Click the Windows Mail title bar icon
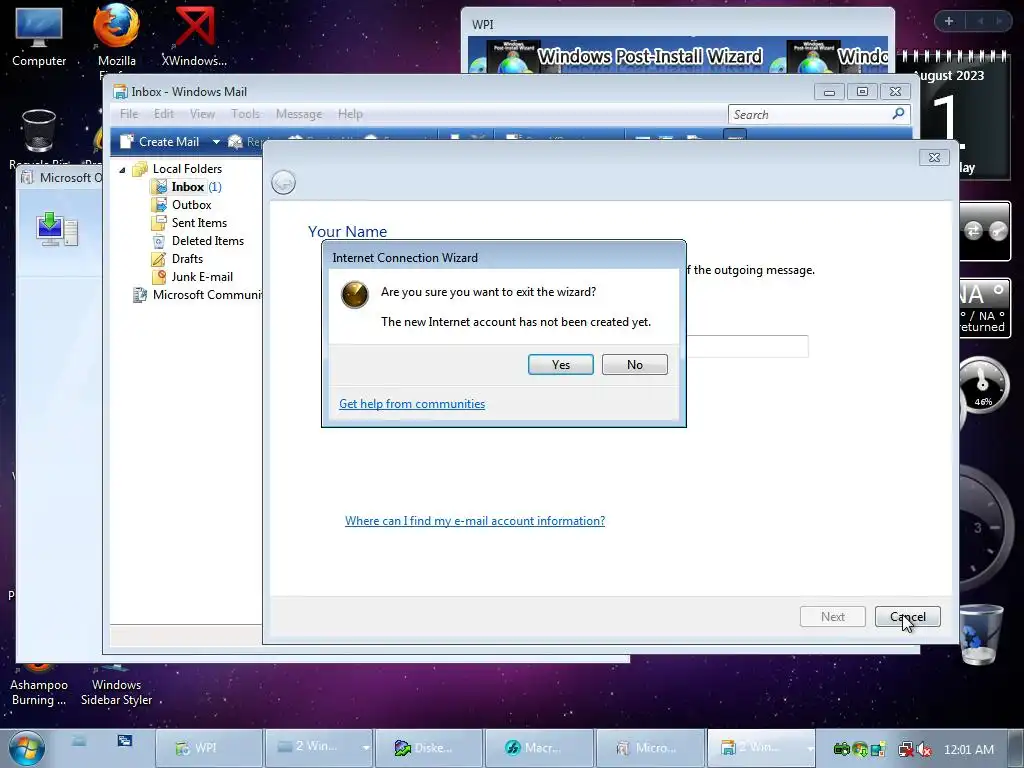This screenshot has height=768, width=1024. click(x=120, y=91)
